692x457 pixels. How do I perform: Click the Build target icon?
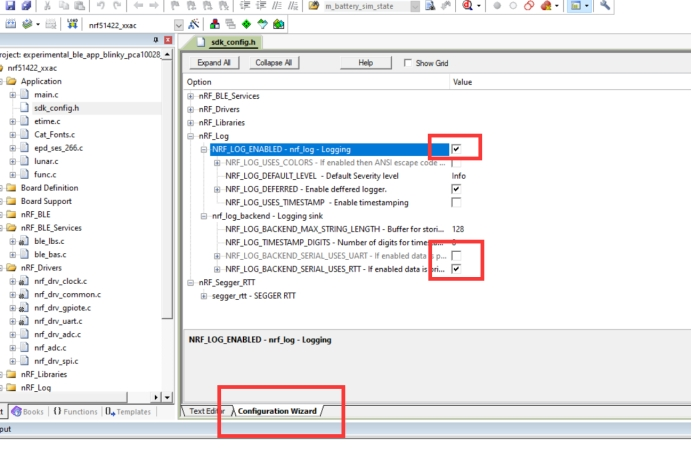point(10,24)
